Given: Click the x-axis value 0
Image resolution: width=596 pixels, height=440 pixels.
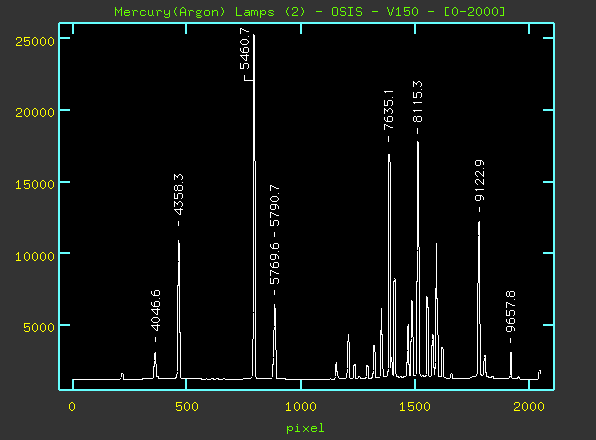Looking at the screenshot, I should (72, 407).
